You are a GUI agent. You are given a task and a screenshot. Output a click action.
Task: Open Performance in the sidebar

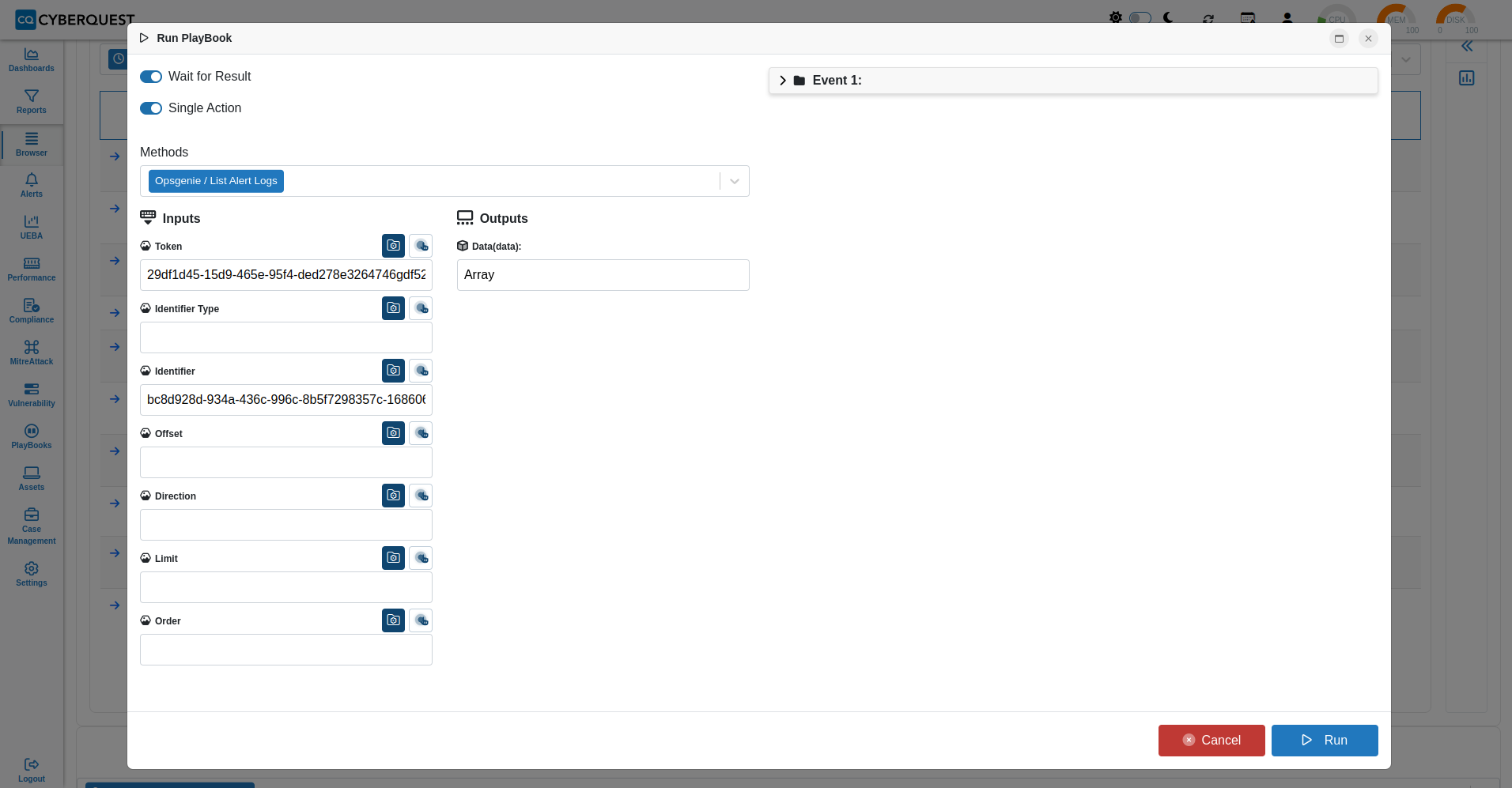32,270
